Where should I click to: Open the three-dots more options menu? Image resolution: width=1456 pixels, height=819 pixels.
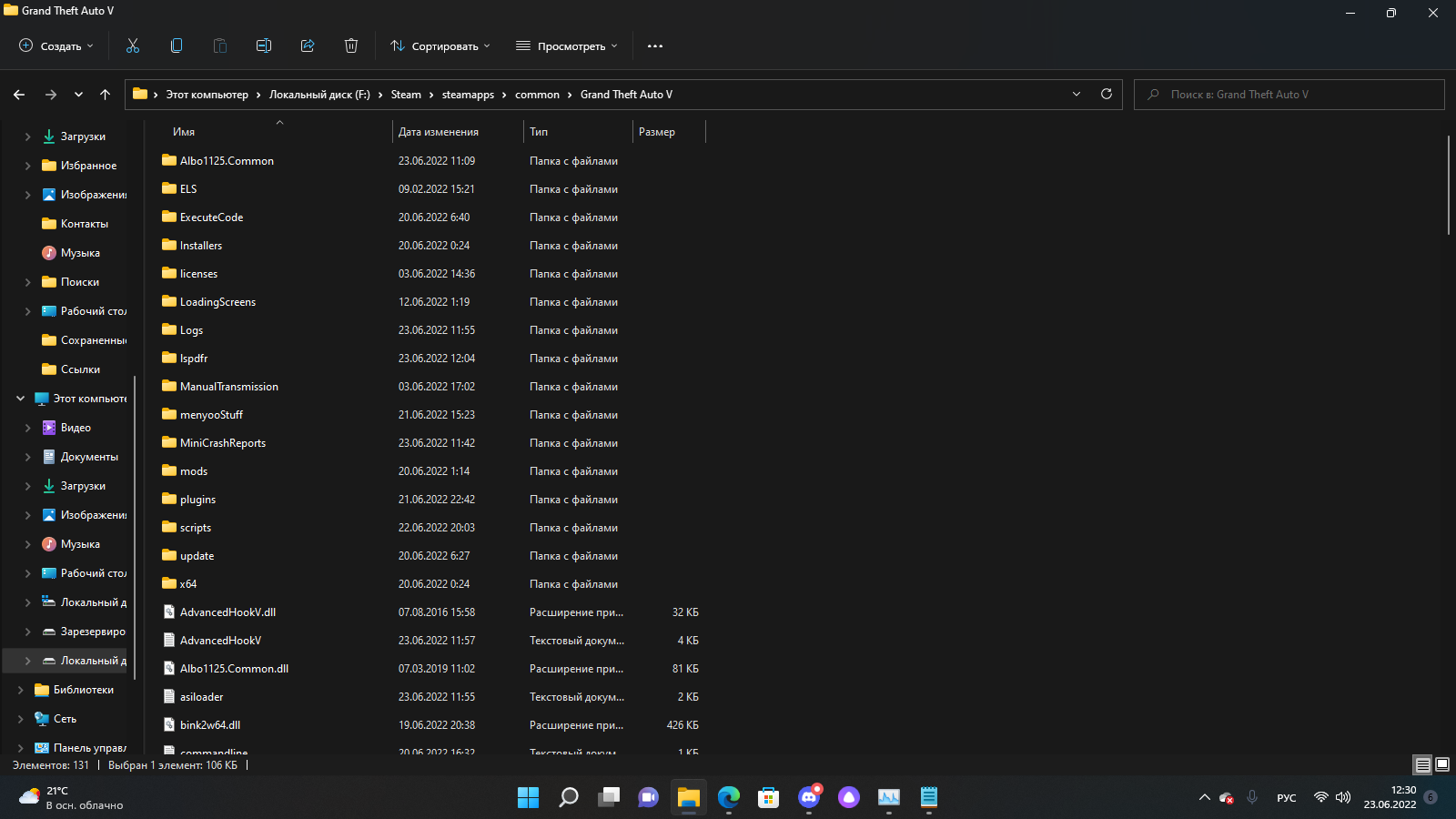point(655,45)
